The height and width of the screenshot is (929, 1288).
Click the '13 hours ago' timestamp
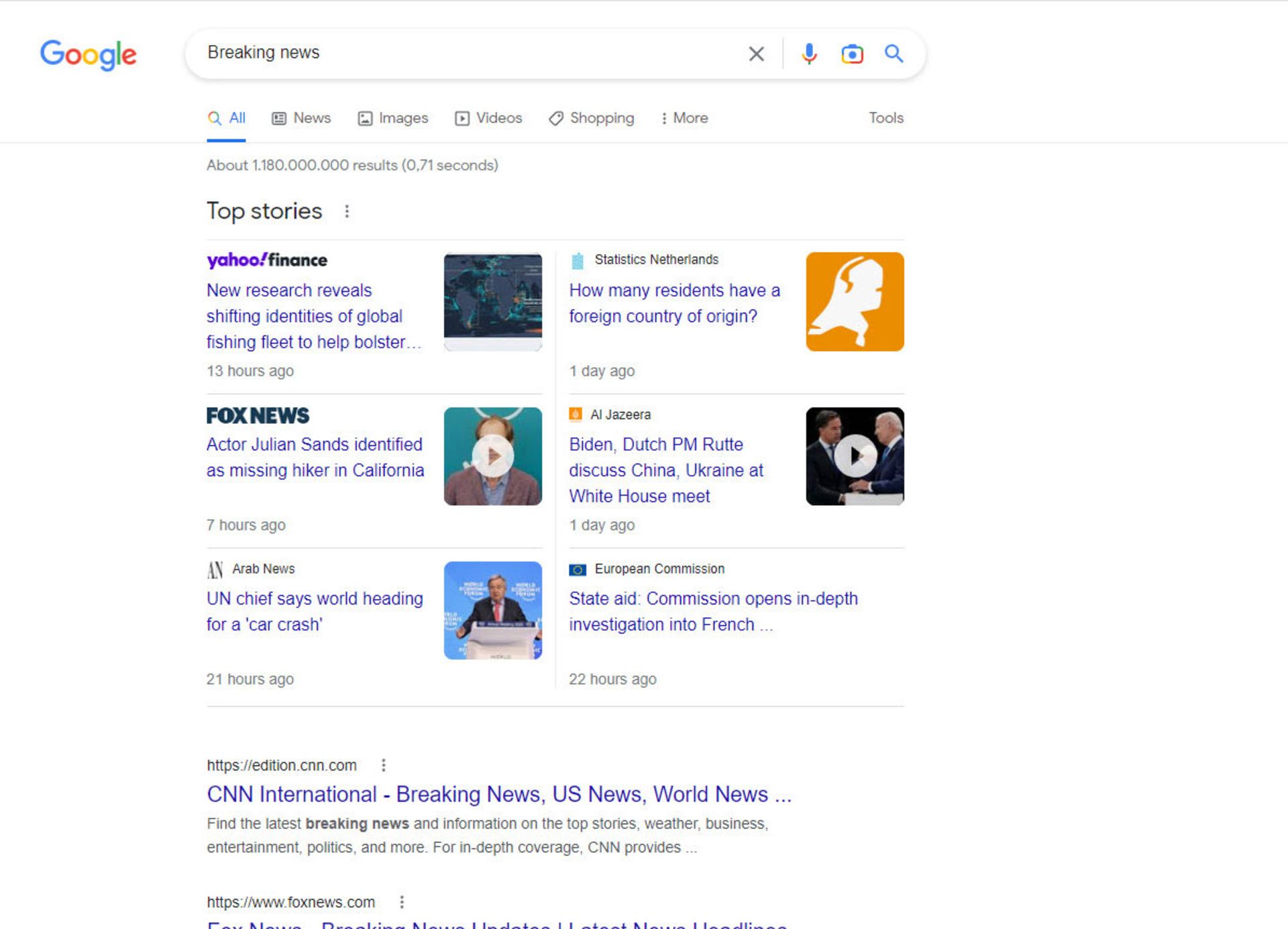pyautogui.click(x=250, y=371)
